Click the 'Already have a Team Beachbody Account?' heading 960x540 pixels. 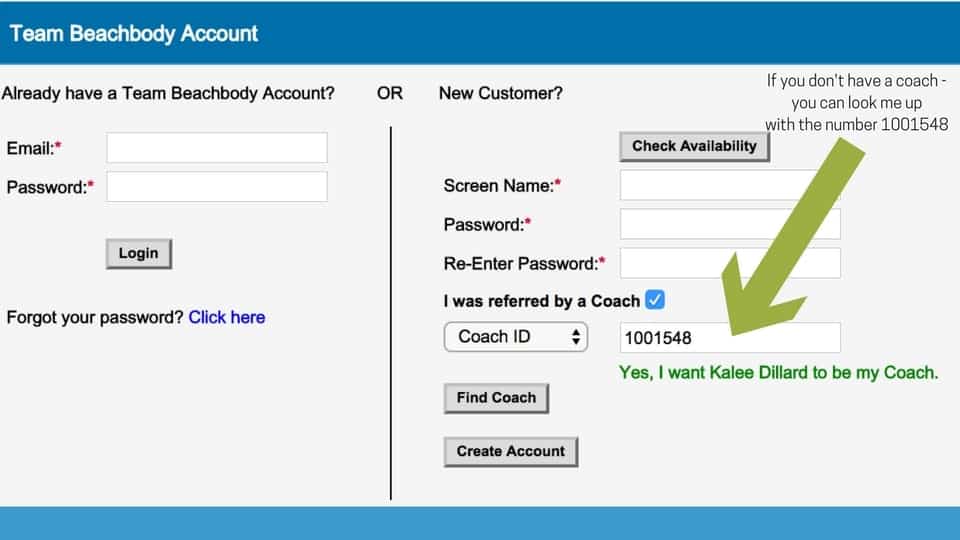click(168, 93)
